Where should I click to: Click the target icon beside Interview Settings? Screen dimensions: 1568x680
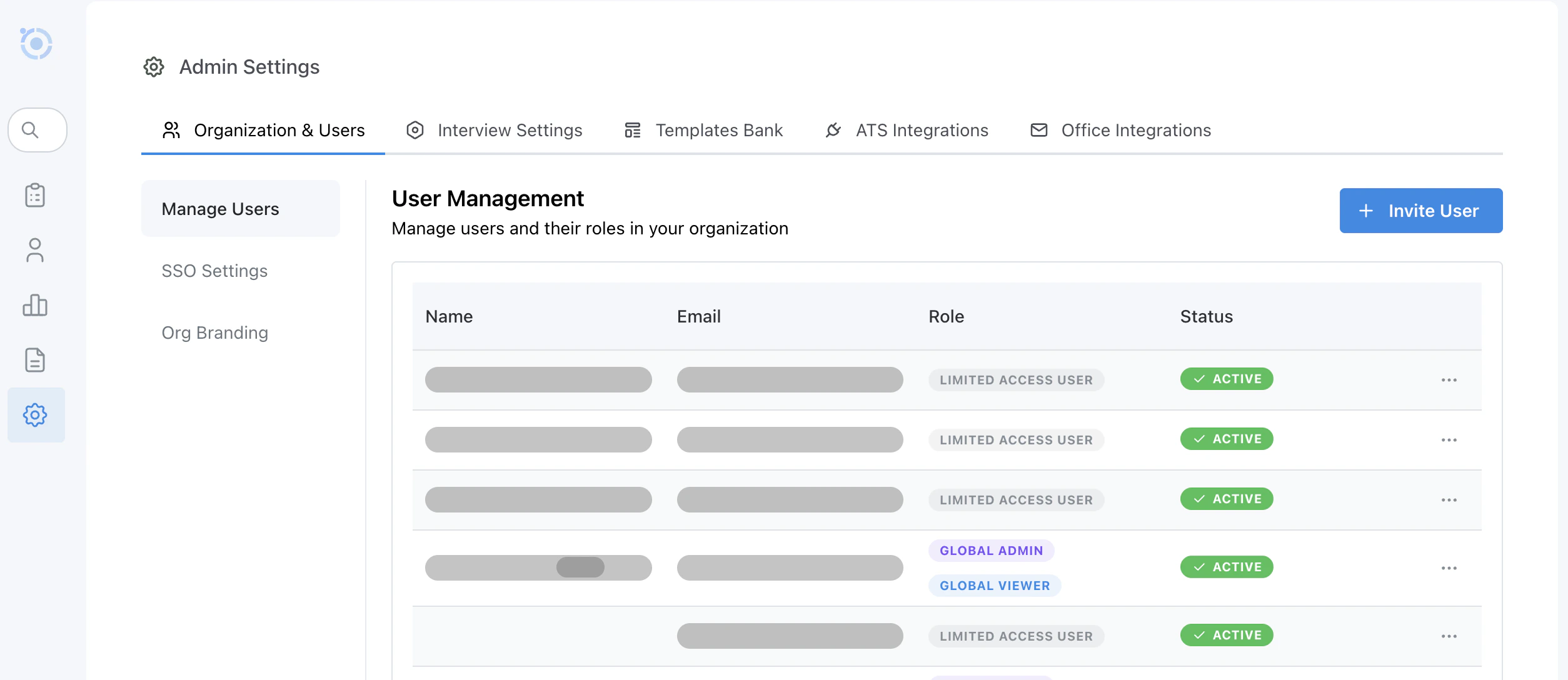point(415,130)
